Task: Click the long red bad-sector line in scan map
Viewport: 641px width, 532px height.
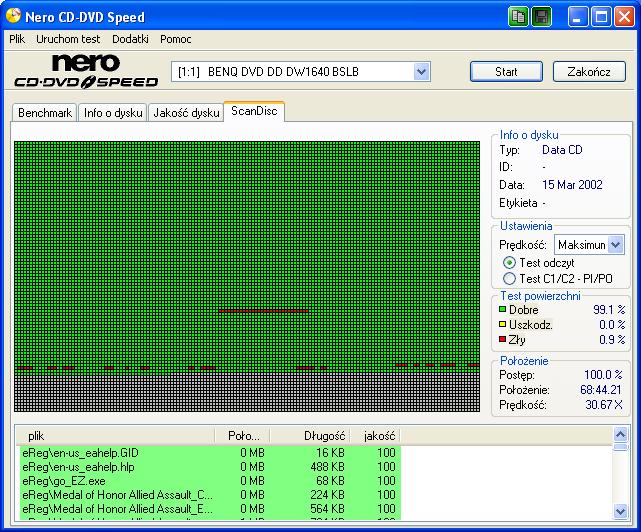Action: tap(263, 311)
